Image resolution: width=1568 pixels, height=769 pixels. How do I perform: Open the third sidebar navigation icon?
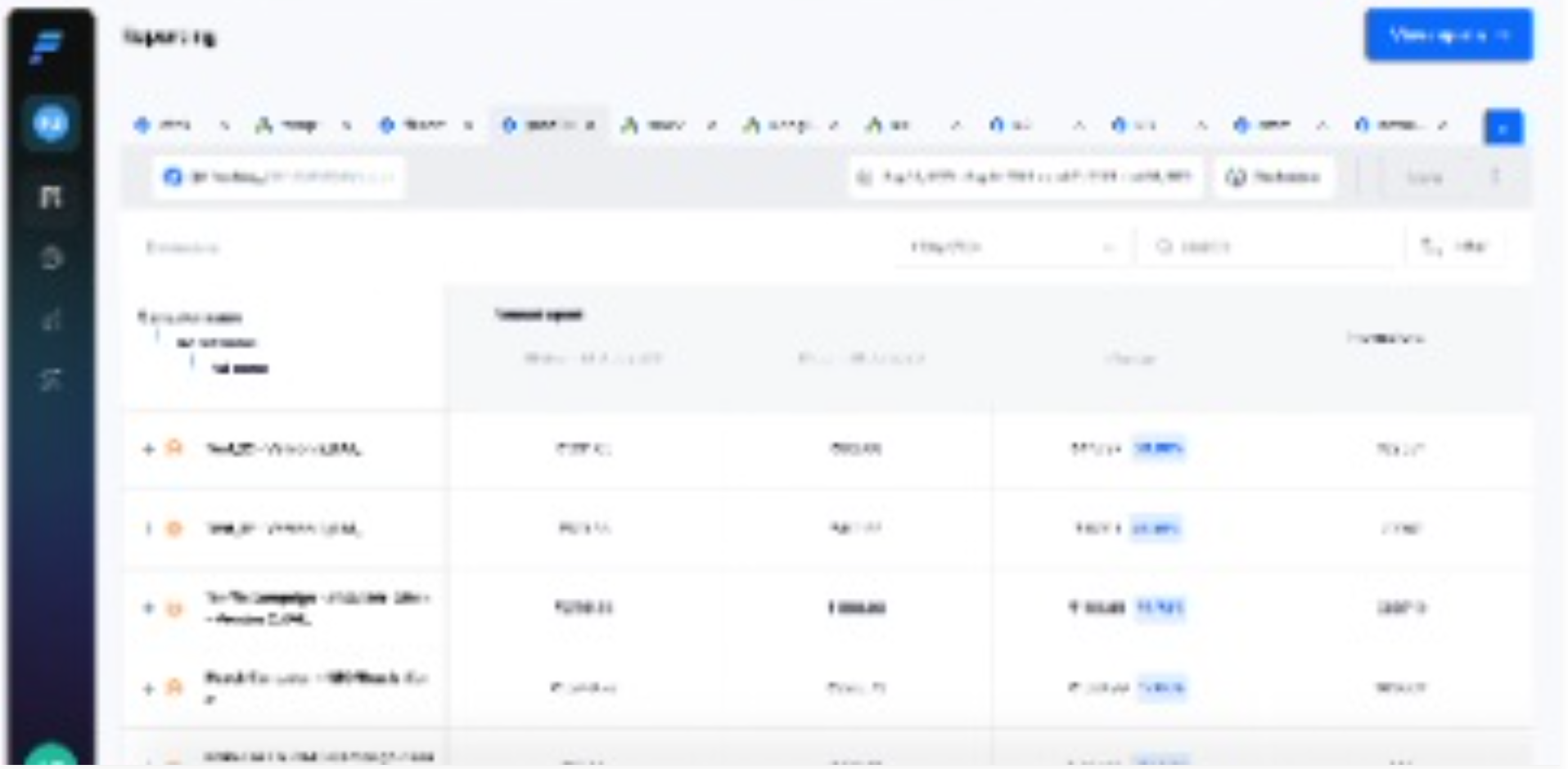click(x=51, y=258)
